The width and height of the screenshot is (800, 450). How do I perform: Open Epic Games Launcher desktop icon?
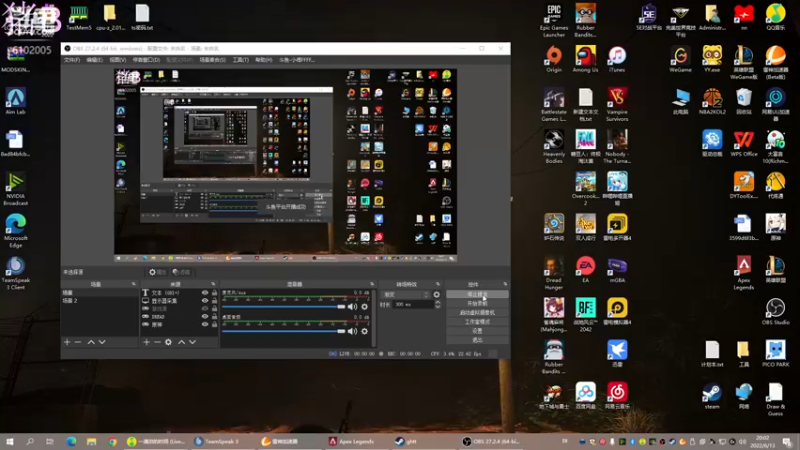pos(554,20)
